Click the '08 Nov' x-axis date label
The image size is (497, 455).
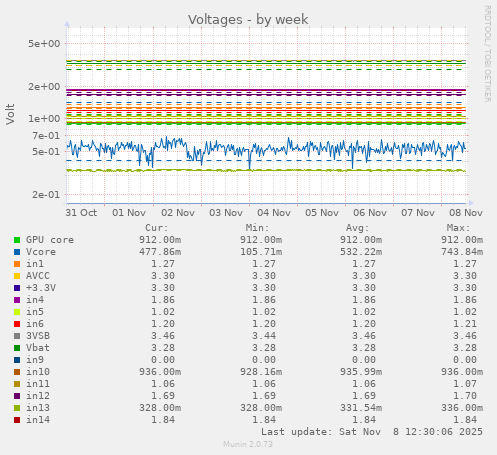(466, 213)
